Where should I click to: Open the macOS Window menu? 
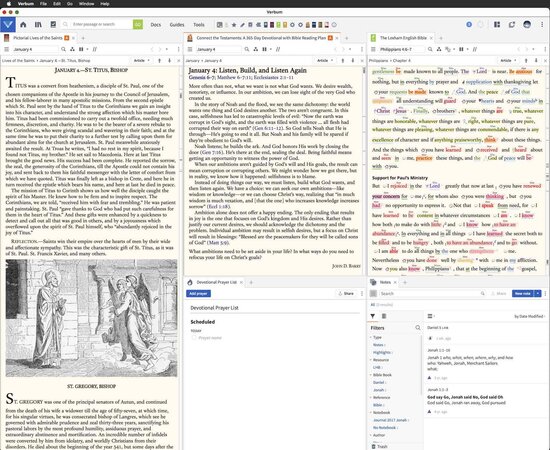(x=86, y=4)
